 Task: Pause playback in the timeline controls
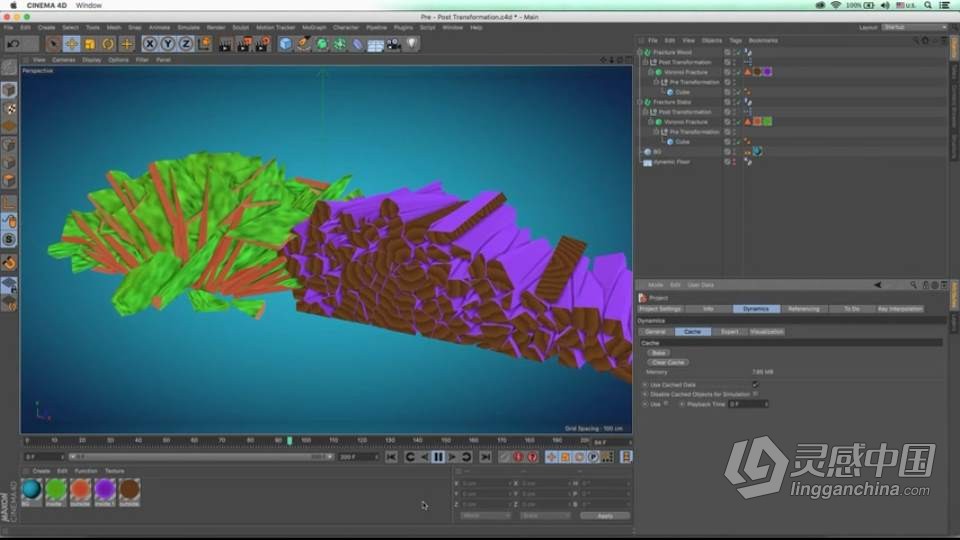pos(438,457)
